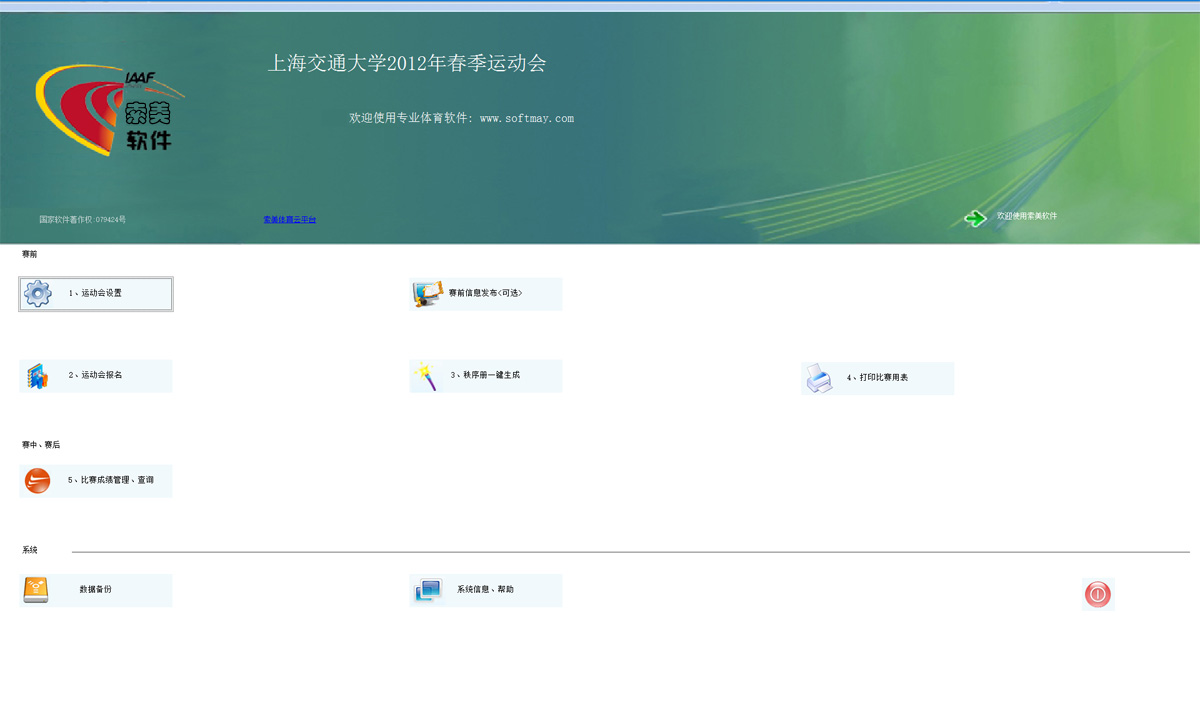
Task: Click the 赛前 section label
Action: click(x=30, y=255)
